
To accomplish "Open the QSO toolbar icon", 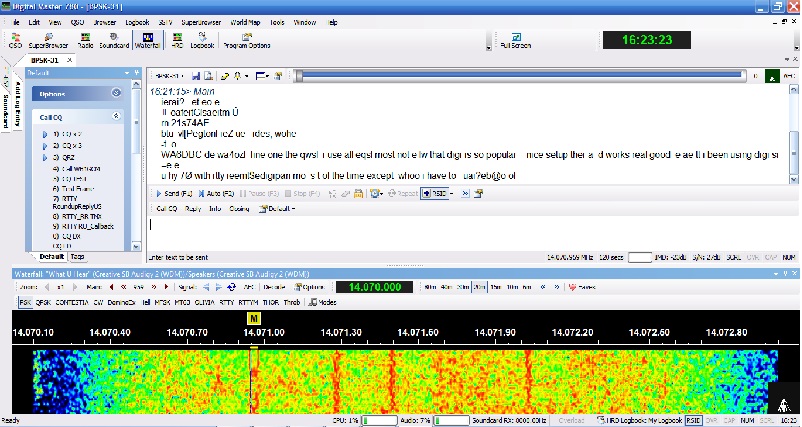I will click(15, 40).
